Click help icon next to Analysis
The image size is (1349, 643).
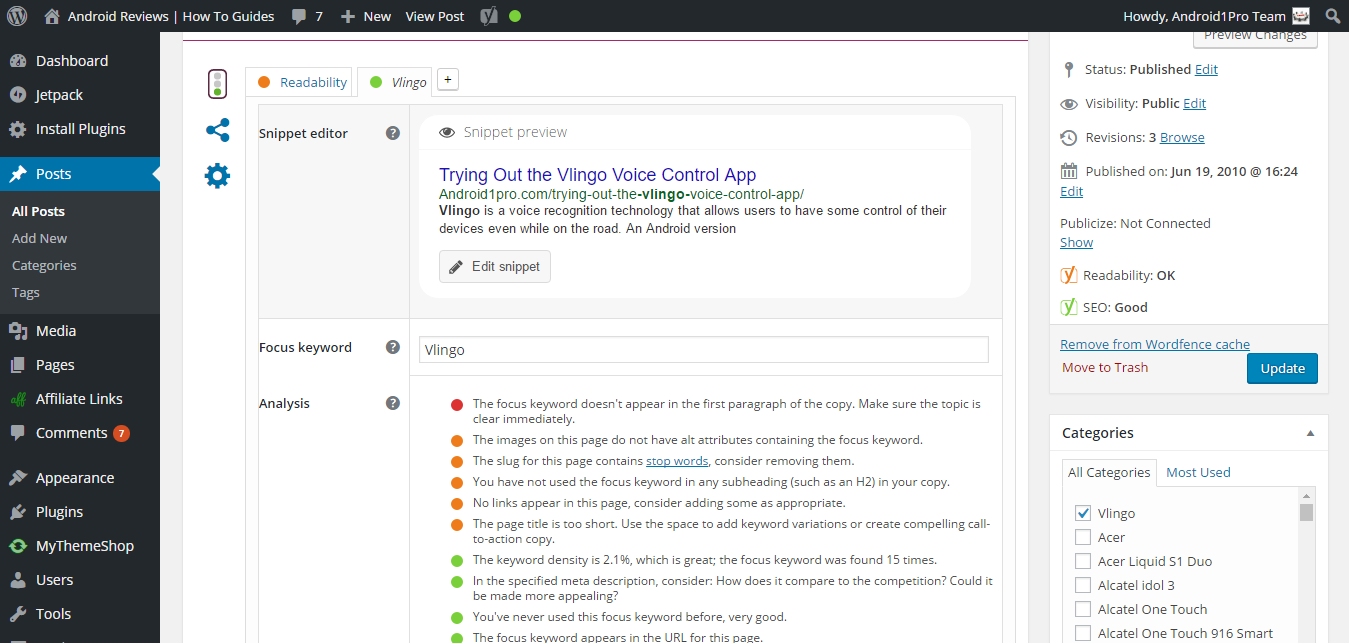[x=393, y=403]
